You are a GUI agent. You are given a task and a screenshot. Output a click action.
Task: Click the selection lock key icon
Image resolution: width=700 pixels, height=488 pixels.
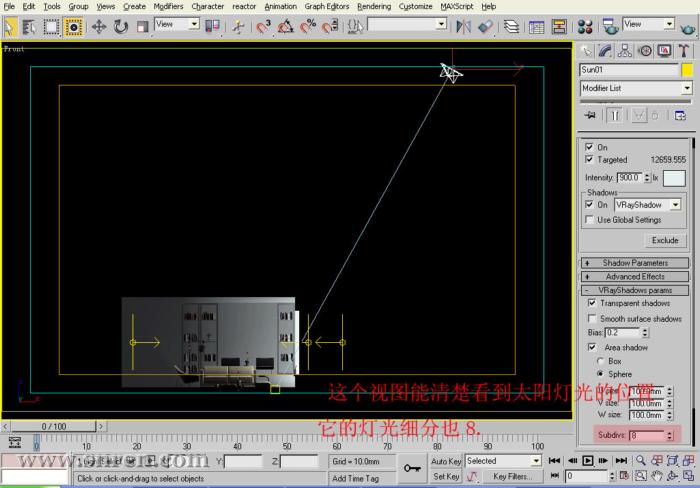pos(411,467)
